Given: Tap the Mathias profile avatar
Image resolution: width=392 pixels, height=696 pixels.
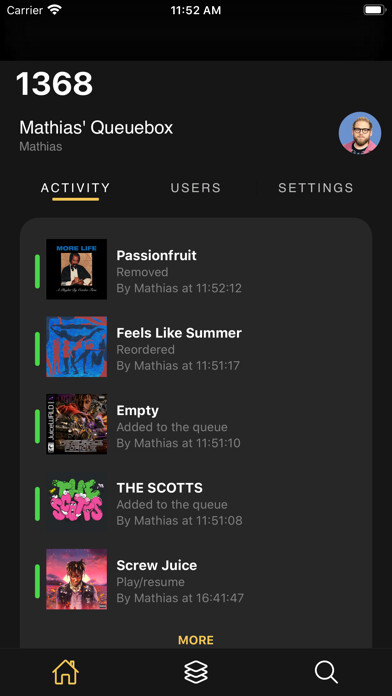Looking at the screenshot, I should coord(360,133).
